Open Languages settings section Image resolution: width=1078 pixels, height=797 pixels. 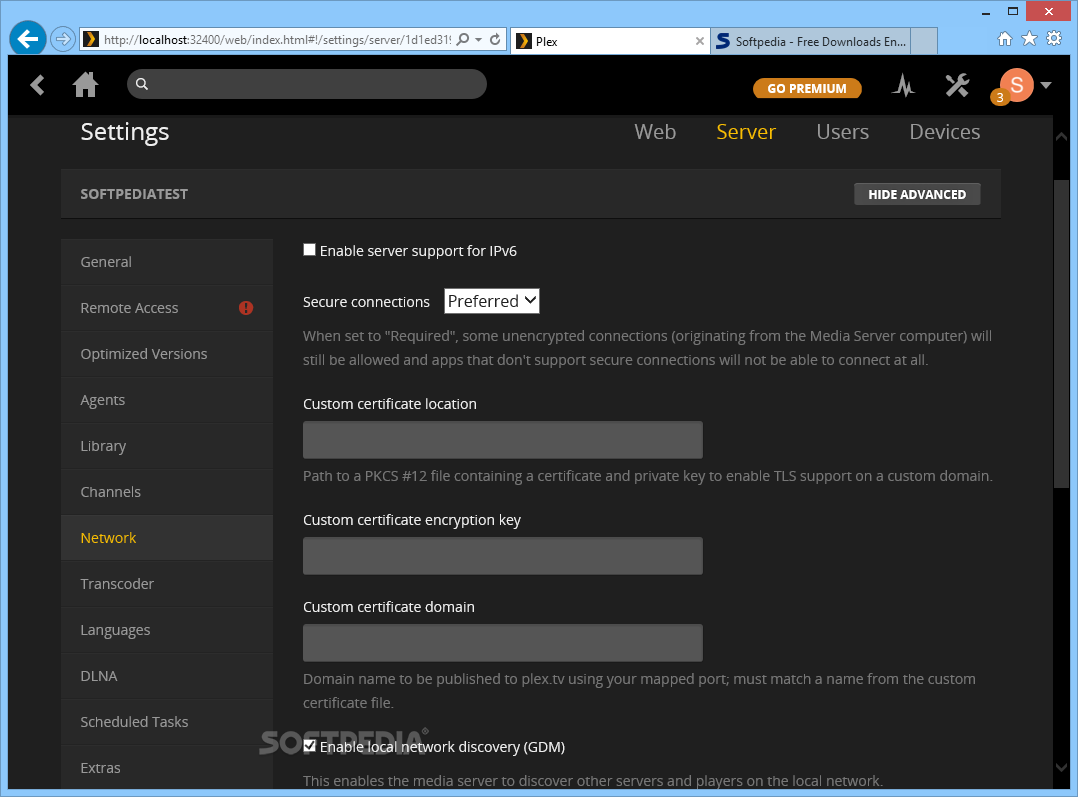(x=167, y=630)
